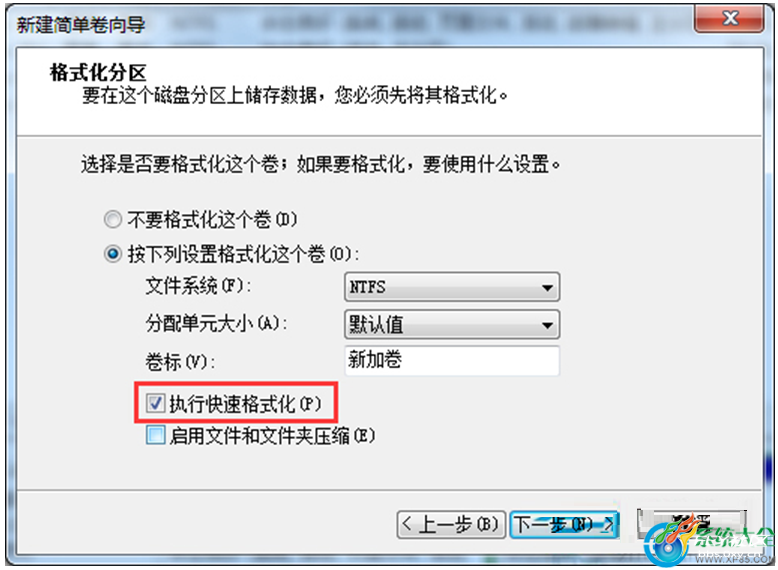
Task: Expand the arrow beside the NTFS value
Action: (x=547, y=288)
